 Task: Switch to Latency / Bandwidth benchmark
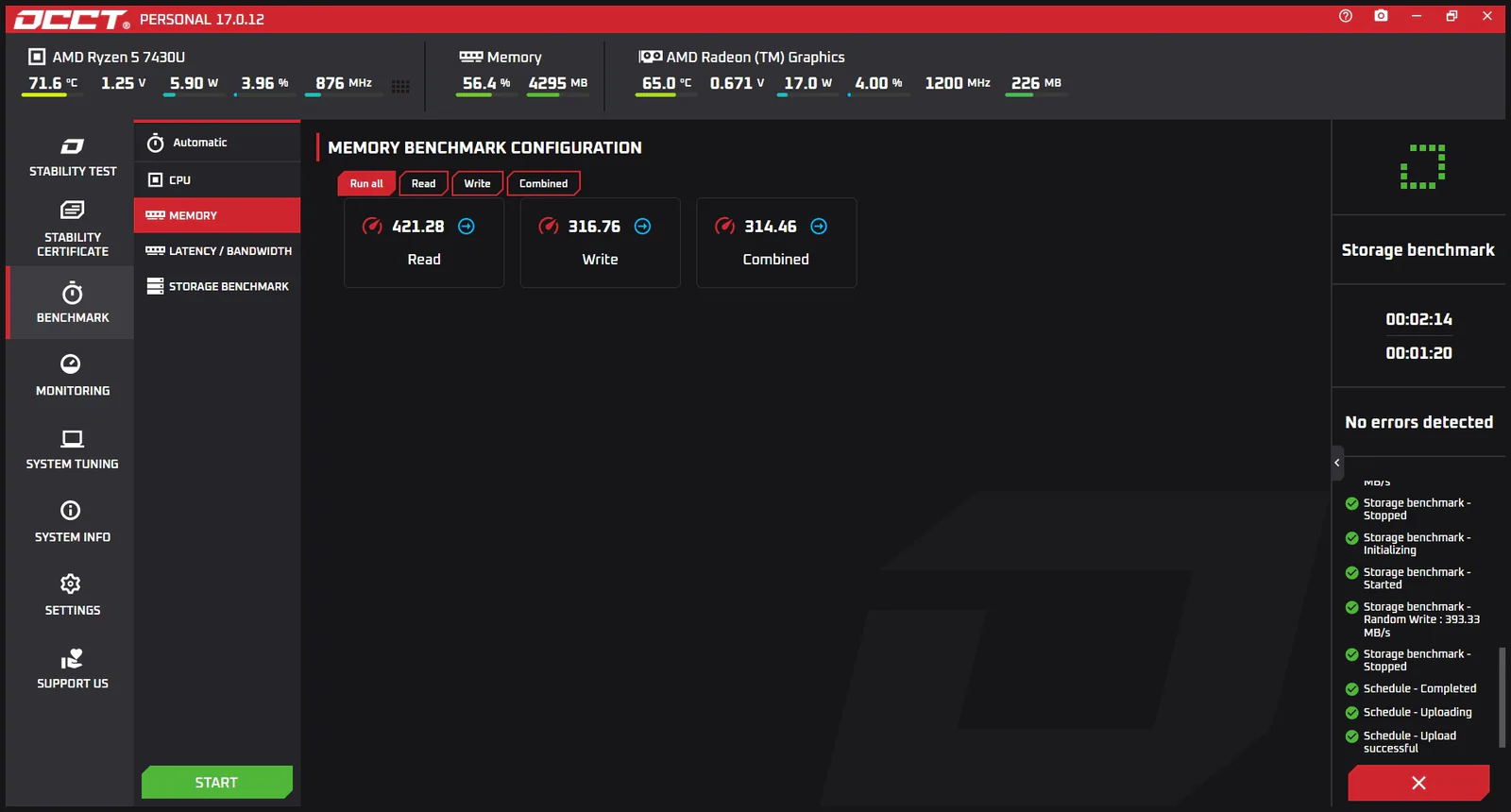[x=217, y=251]
